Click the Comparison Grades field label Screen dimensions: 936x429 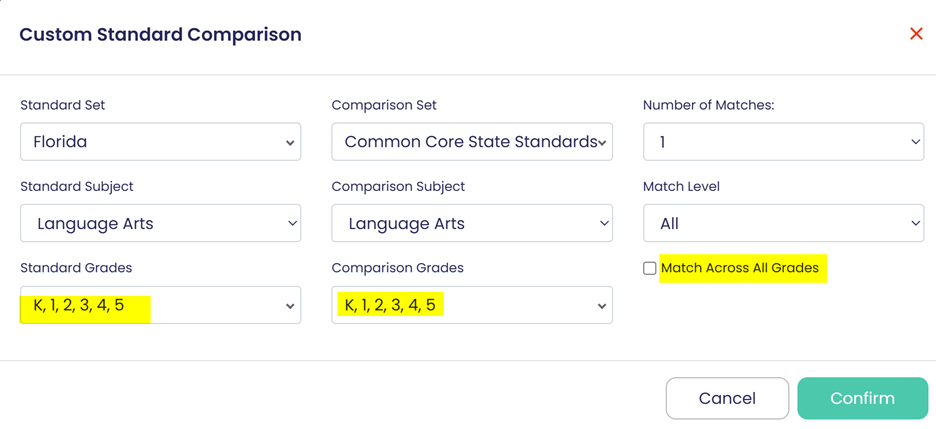(397, 268)
